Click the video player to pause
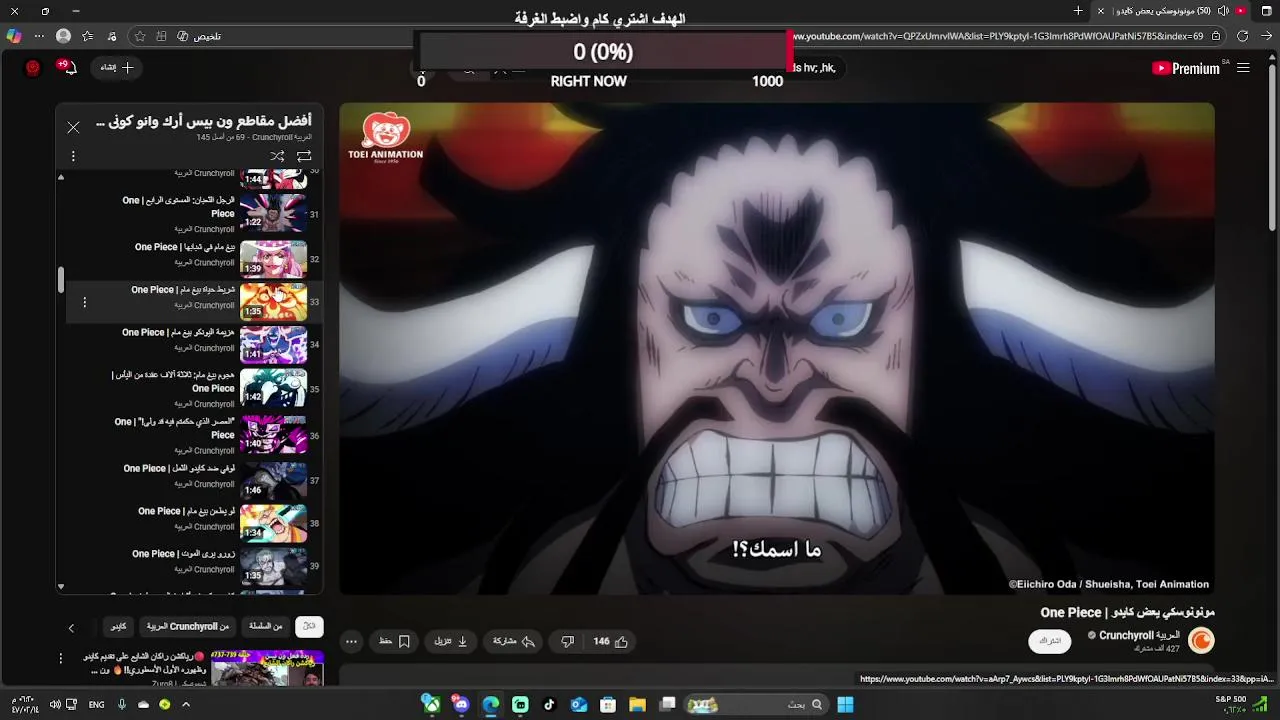1280x720 pixels. [x=777, y=348]
